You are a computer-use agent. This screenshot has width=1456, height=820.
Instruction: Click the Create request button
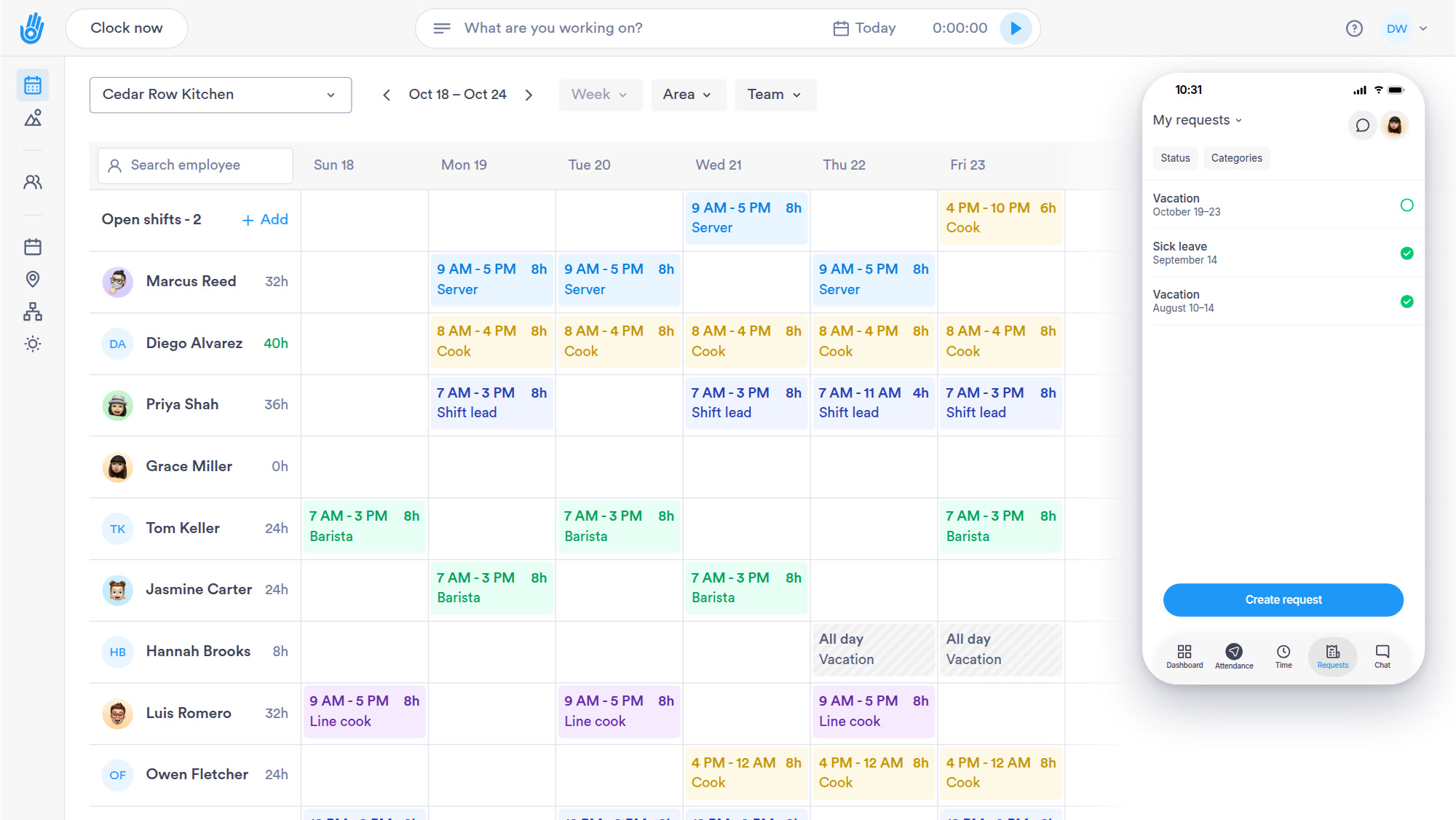[x=1283, y=600]
